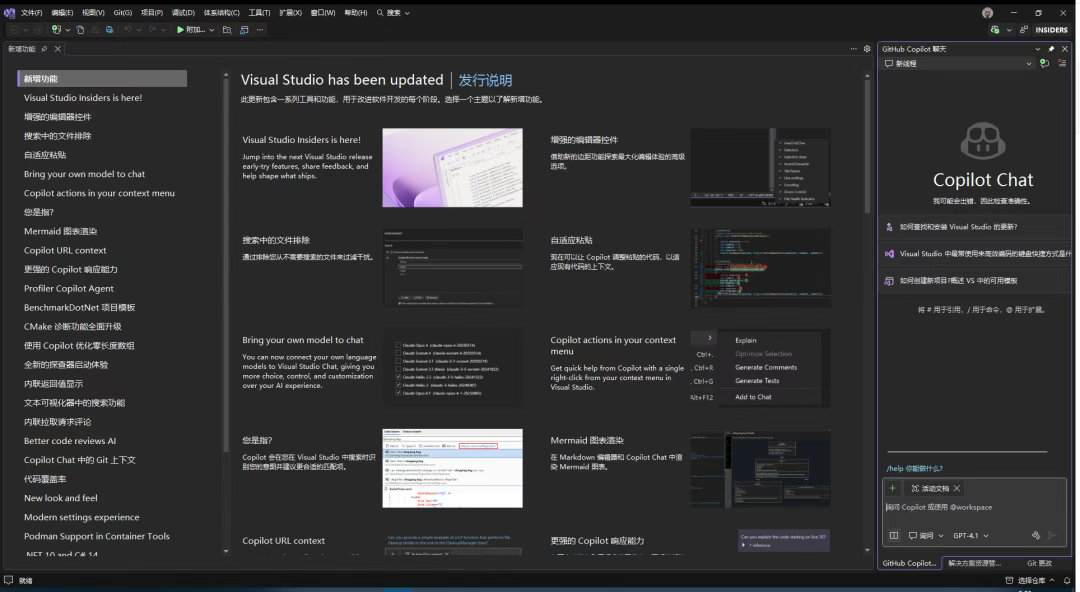Start debugging with the green 附加 play icon
The height and width of the screenshot is (592, 1080).
tap(179, 30)
